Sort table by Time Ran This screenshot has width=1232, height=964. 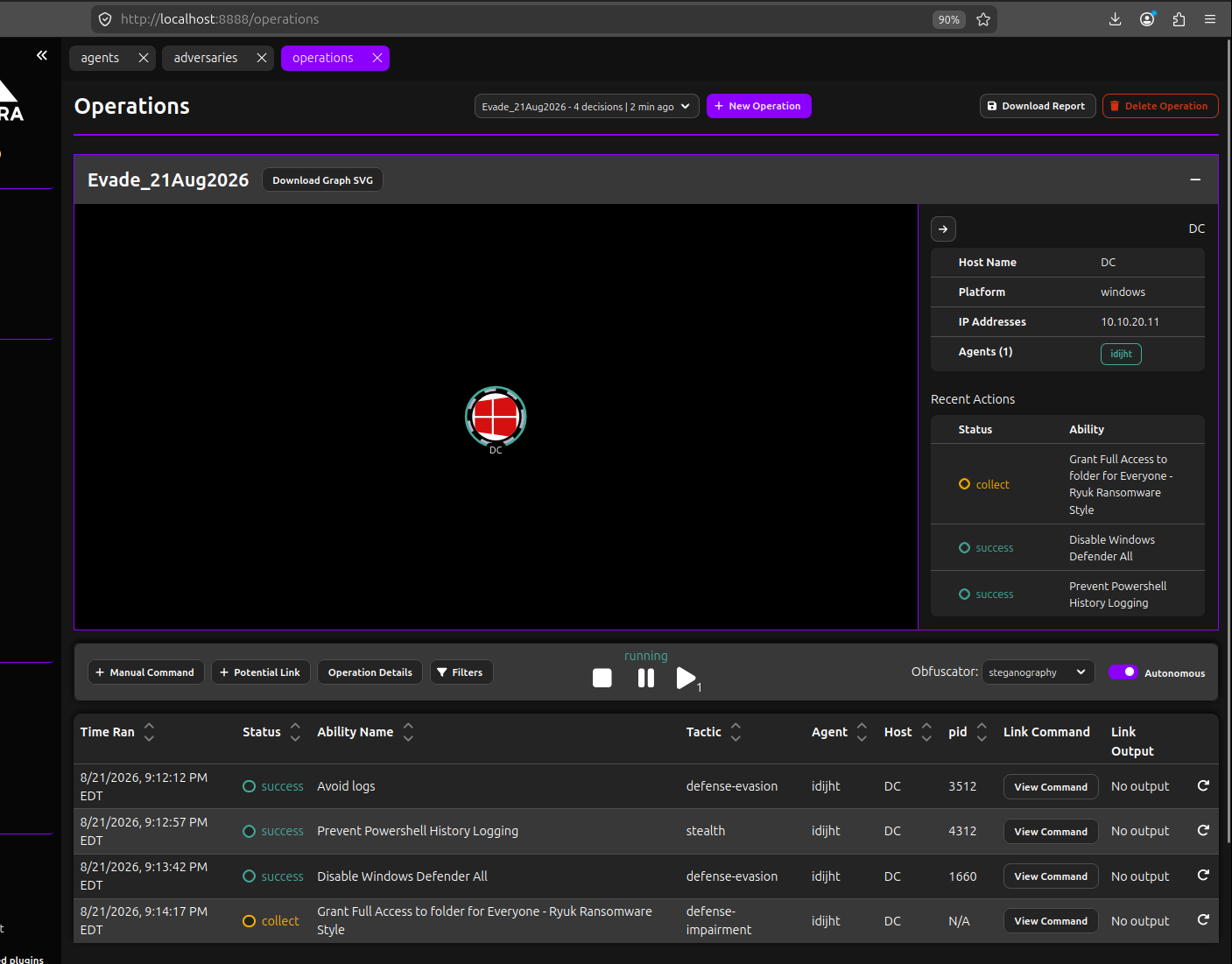coord(150,732)
